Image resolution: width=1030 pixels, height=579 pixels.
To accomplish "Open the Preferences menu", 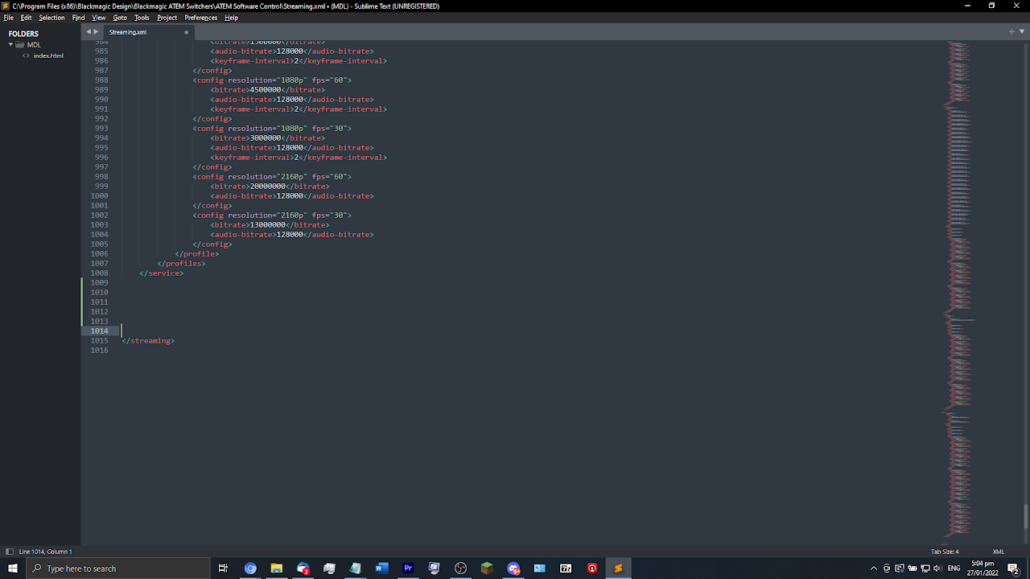I will 200,17.
